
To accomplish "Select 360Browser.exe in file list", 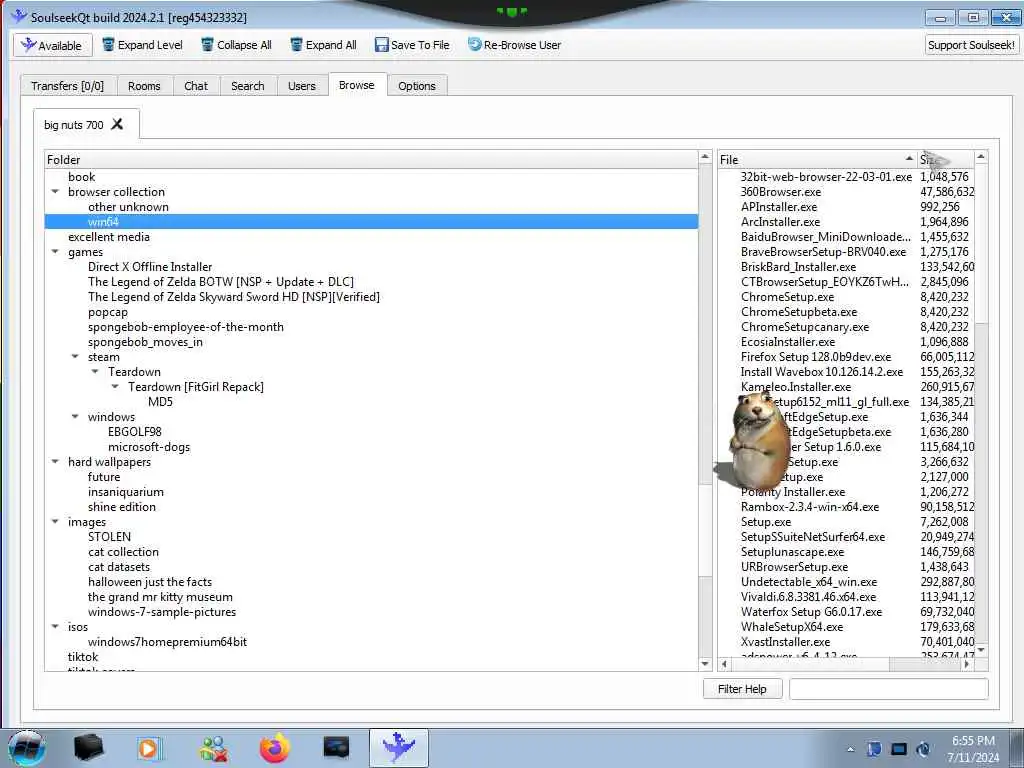I will (x=781, y=192).
